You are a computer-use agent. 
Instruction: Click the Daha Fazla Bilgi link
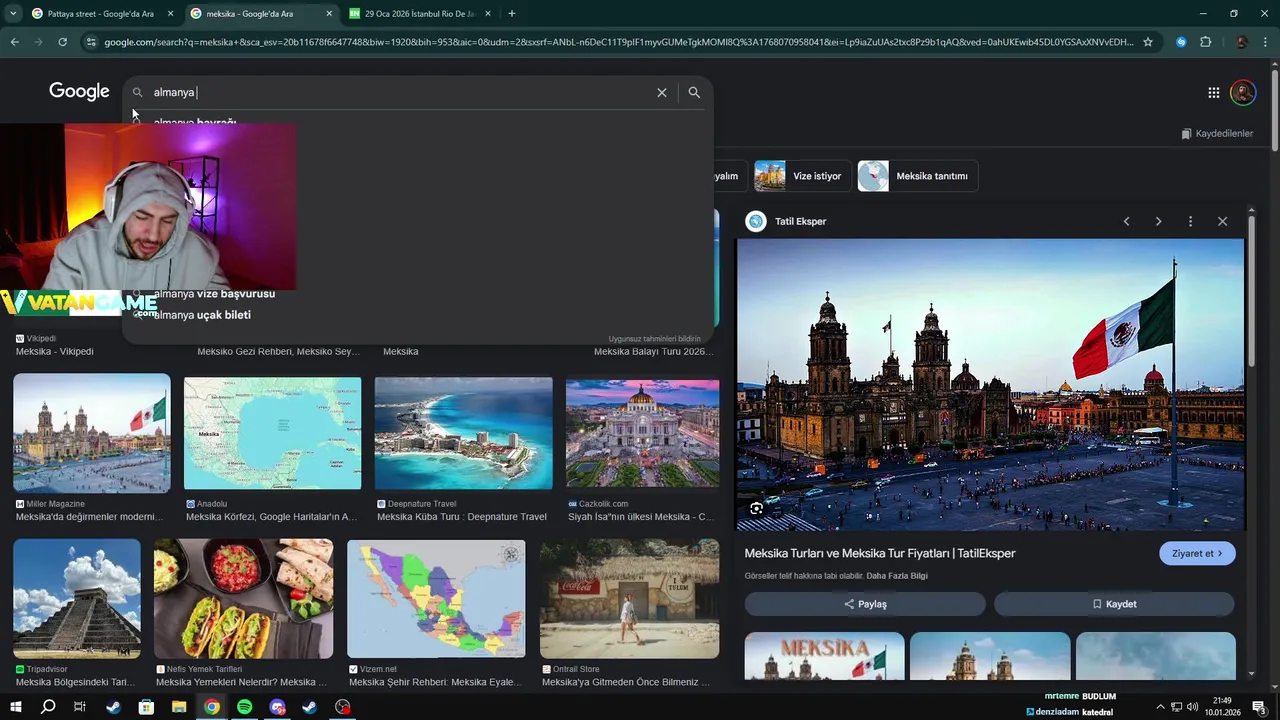(x=897, y=576)
